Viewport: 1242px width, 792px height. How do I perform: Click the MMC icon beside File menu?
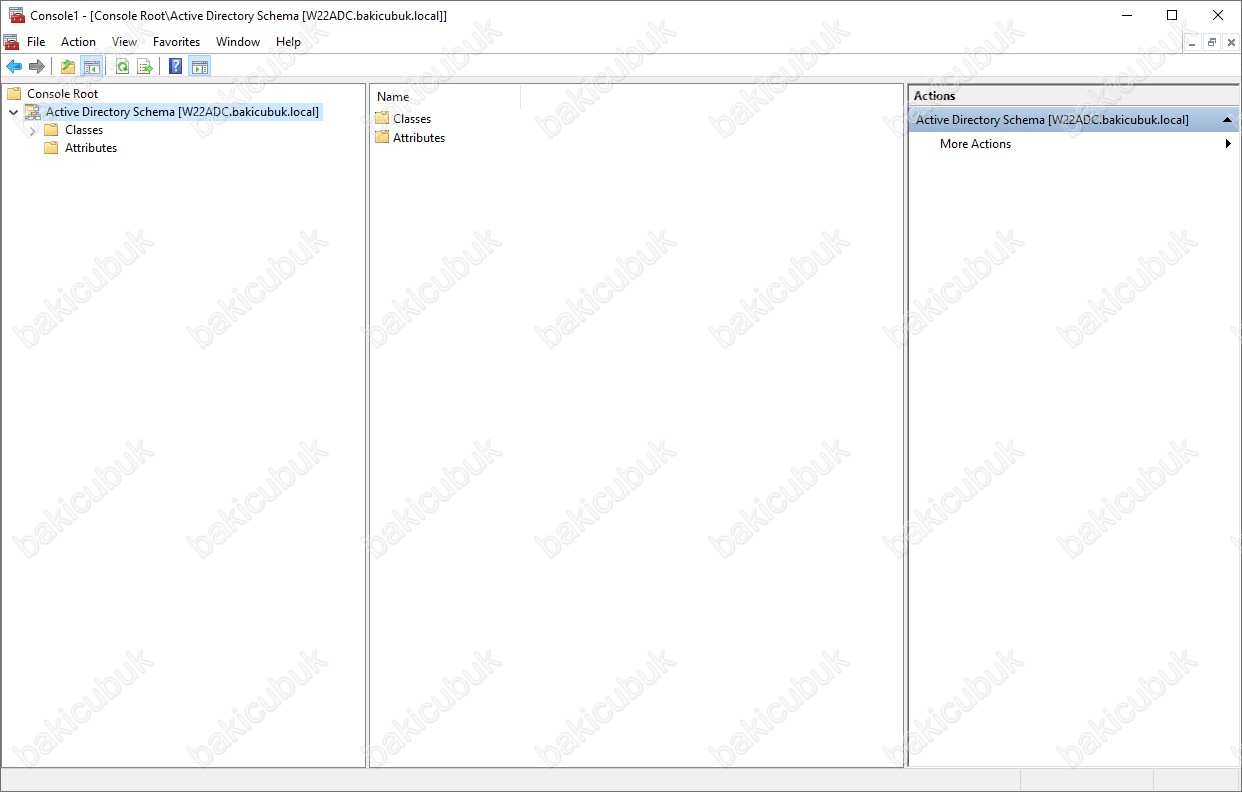11,42
